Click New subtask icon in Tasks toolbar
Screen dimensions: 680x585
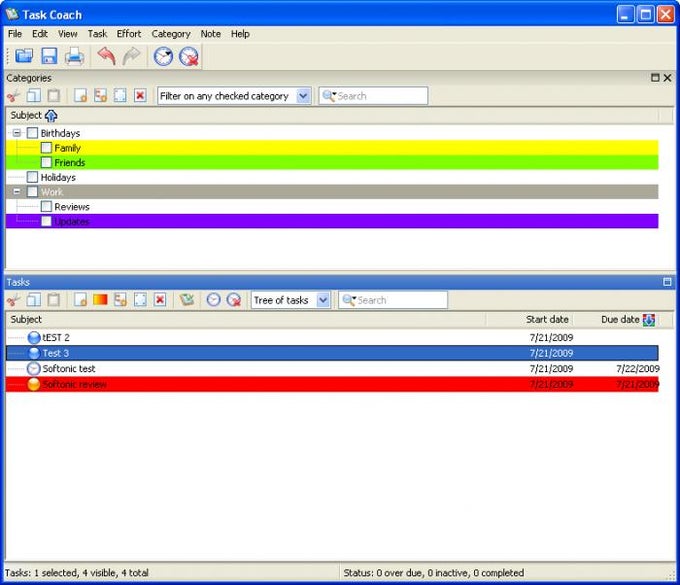[x=120, y=300]
